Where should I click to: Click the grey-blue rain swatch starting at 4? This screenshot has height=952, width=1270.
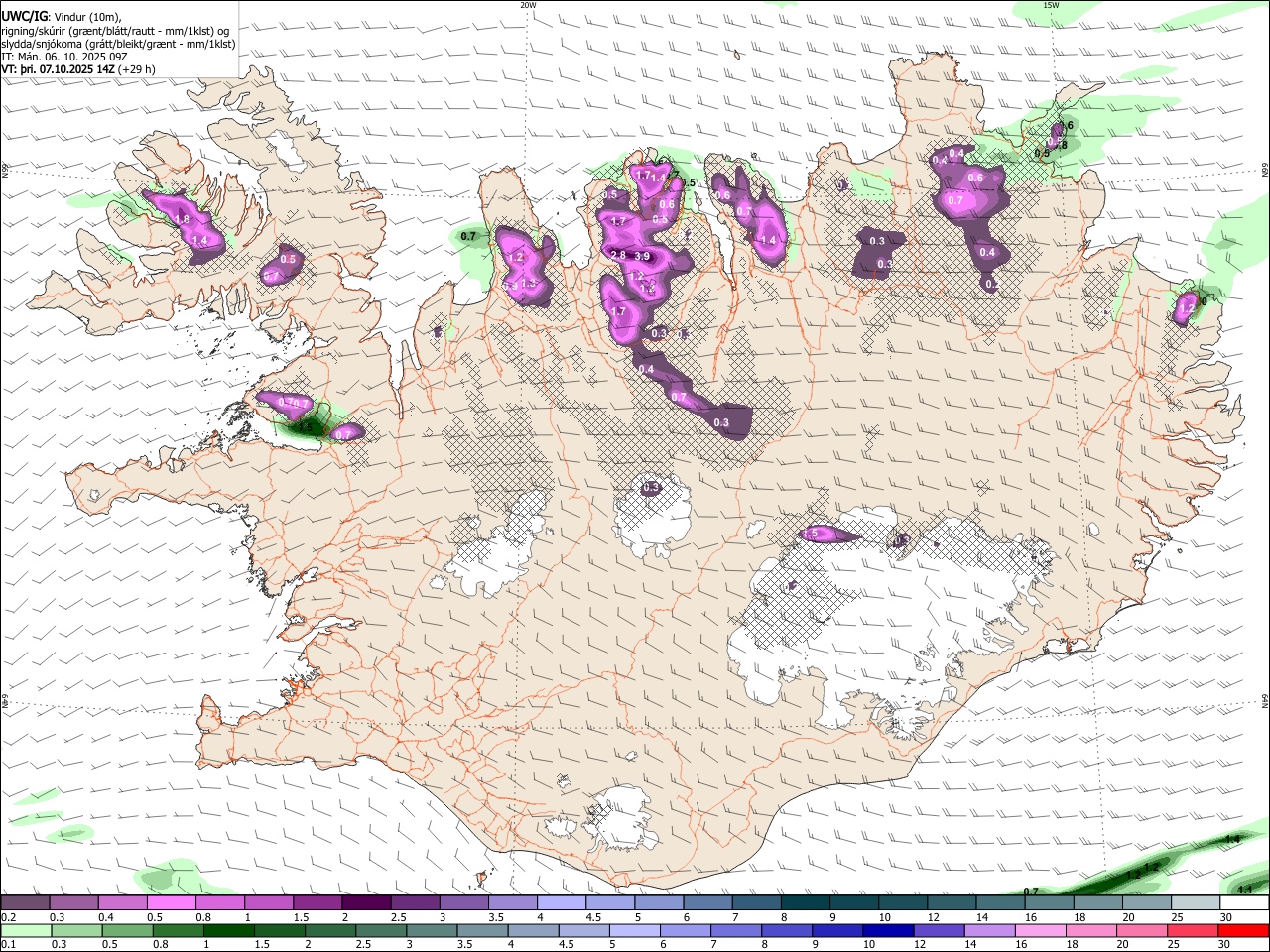pyautogui.click(x=533, y=930)
